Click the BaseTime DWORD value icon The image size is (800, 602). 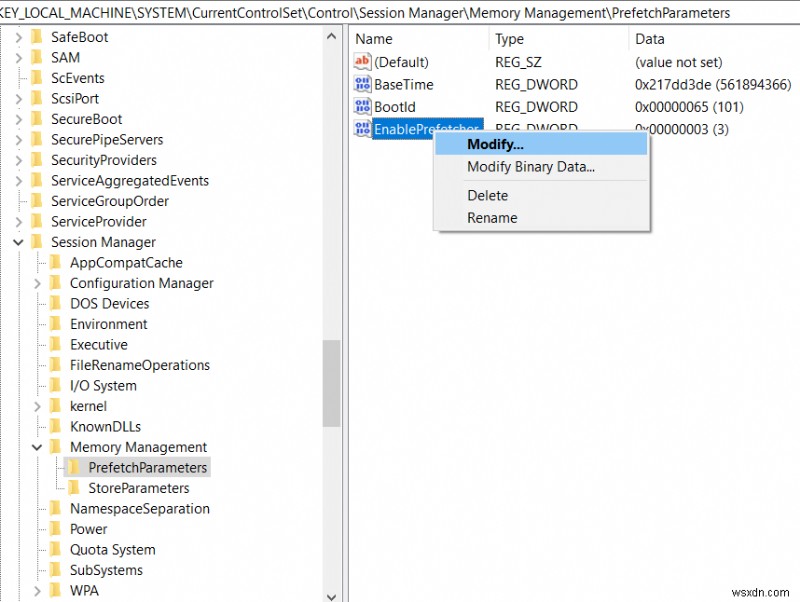[x=362, y=84]
